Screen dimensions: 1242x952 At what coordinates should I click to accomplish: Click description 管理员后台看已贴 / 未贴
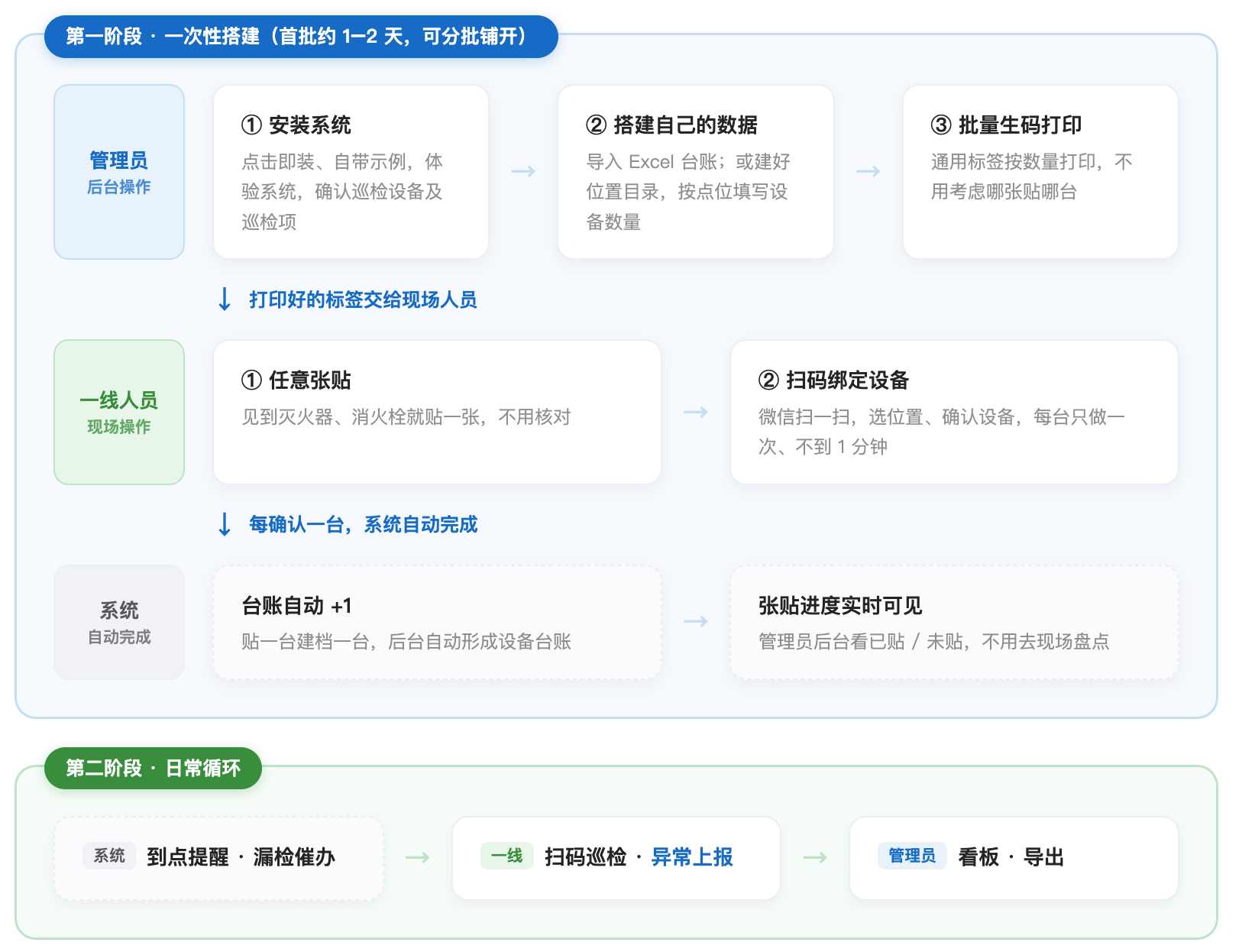[933, 641]
